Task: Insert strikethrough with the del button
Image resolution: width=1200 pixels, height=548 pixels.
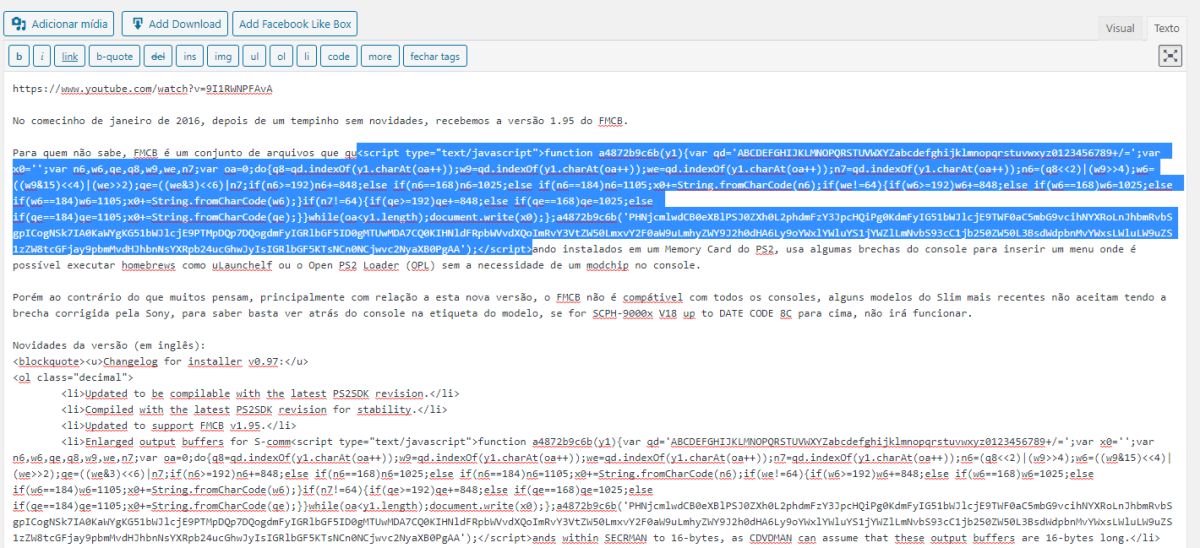Action: [158, 56]
